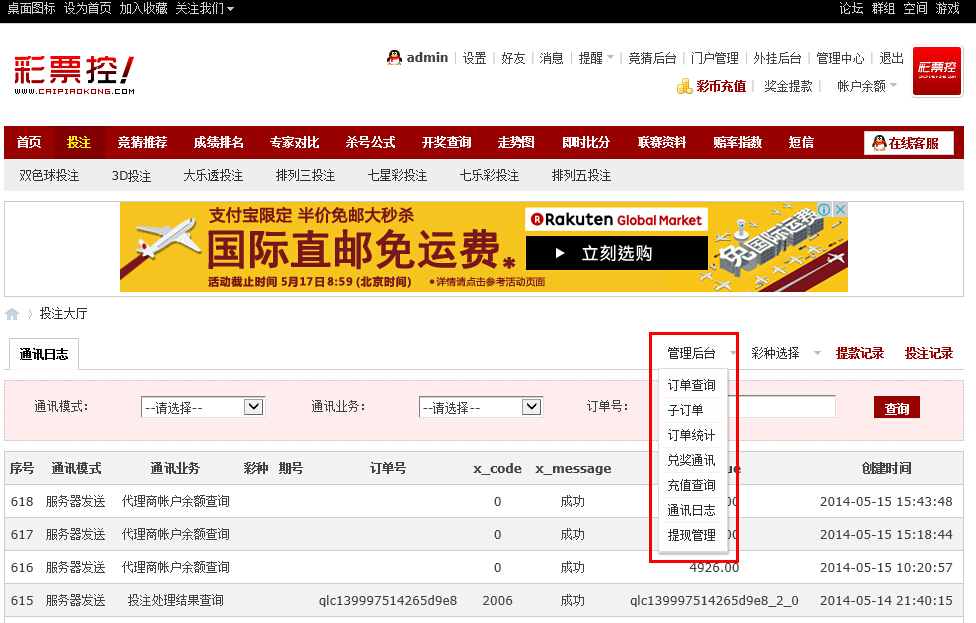Open the 赔率指数 nav item

pyautogui.click(x=738, y=143)
